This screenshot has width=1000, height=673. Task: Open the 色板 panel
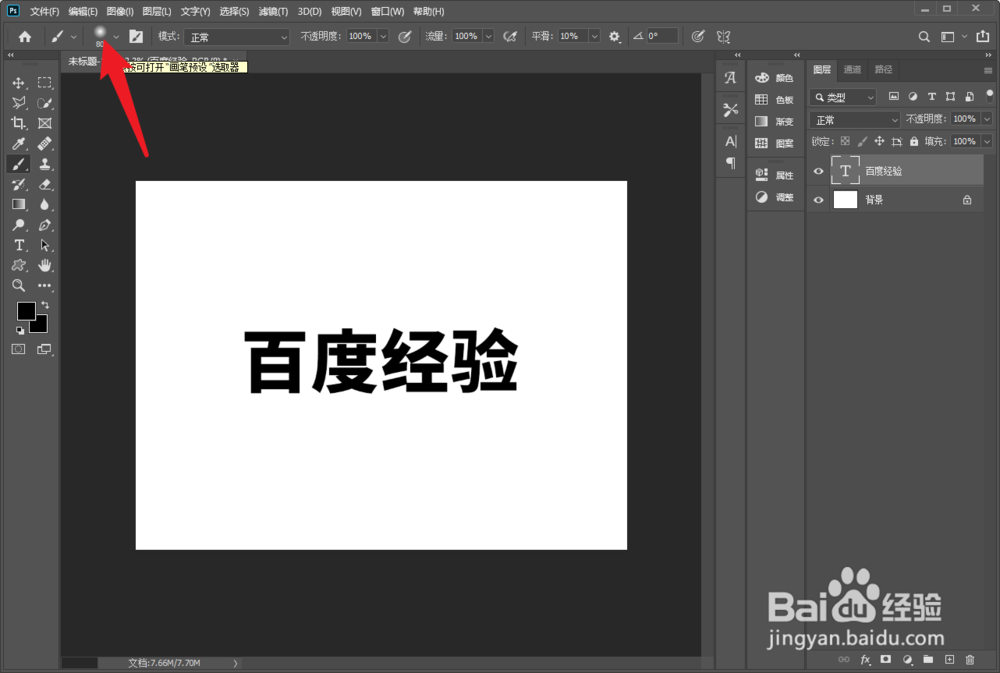tap(774, 100)
